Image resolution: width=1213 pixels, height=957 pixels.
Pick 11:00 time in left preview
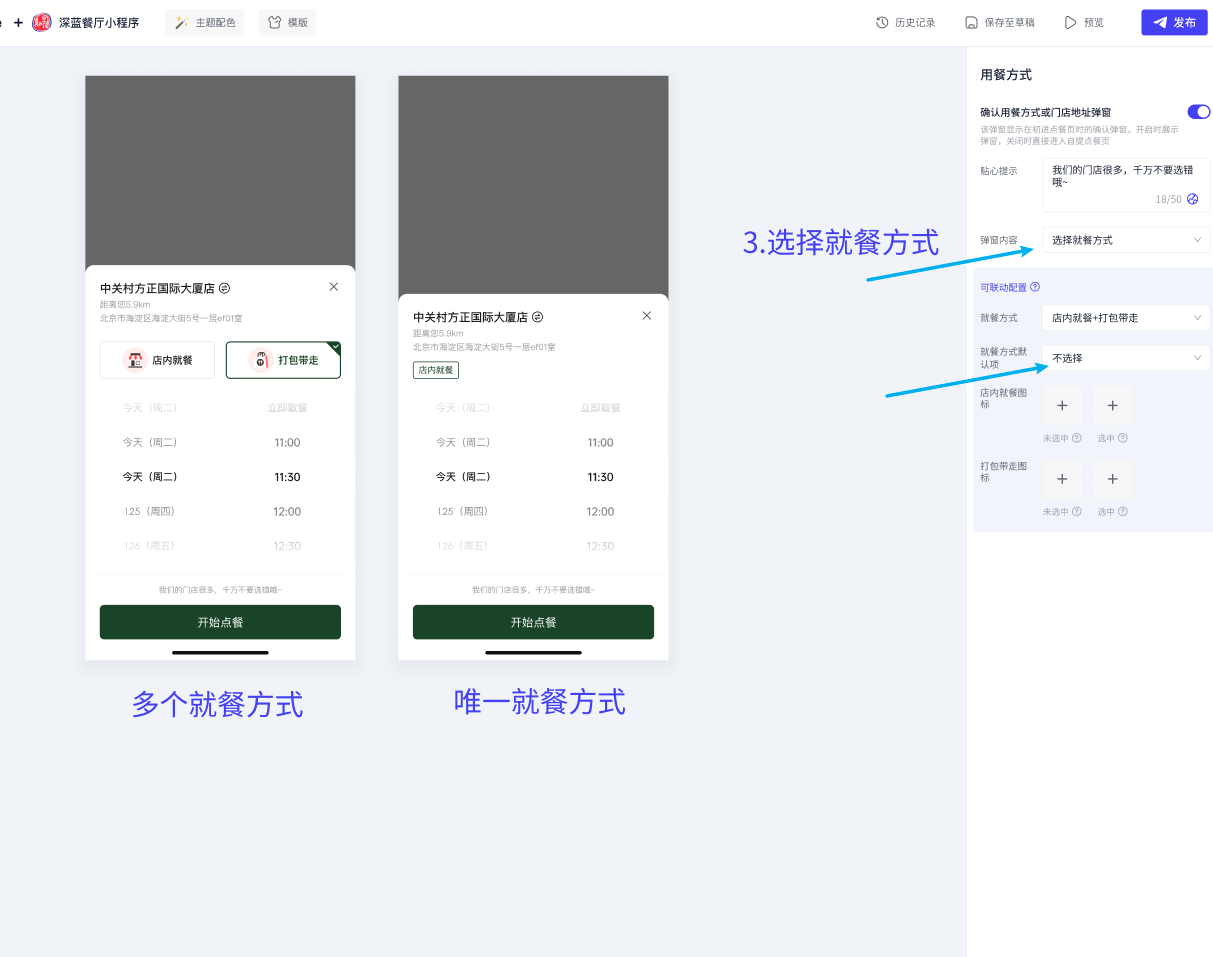(287, 443)
